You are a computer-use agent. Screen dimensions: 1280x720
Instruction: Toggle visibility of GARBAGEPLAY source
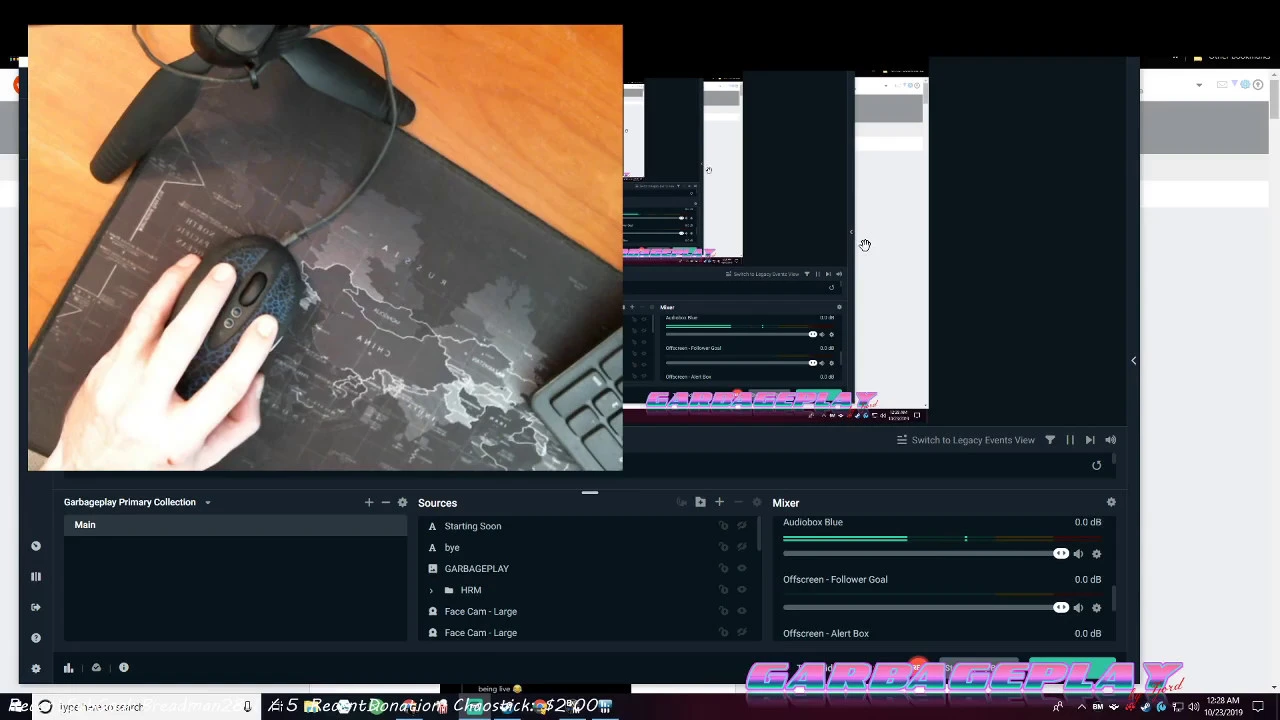[742, 569]
